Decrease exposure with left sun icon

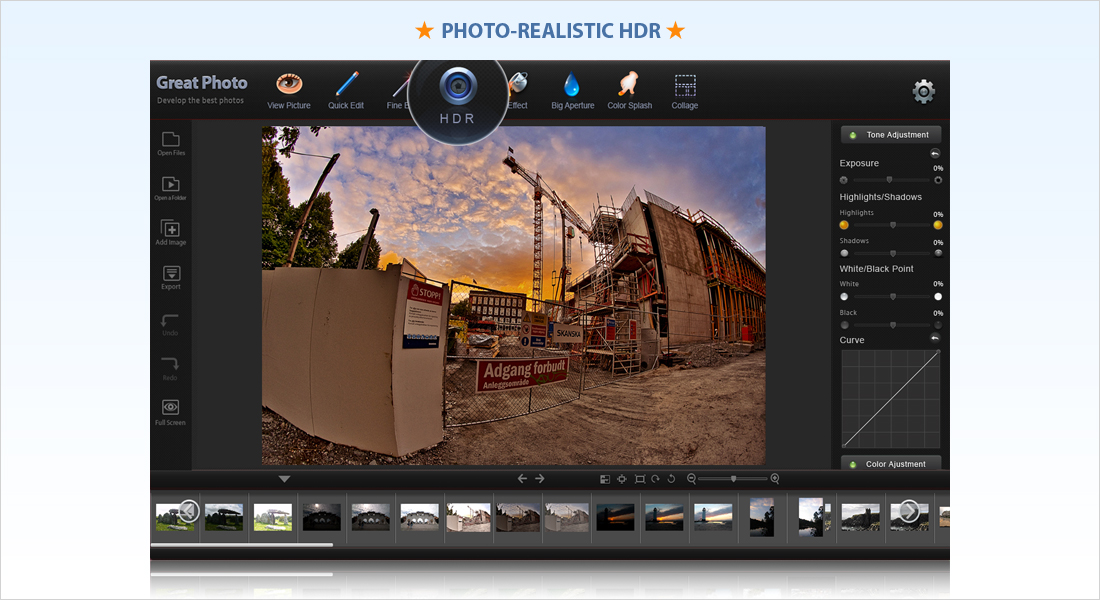coord(844,180)
